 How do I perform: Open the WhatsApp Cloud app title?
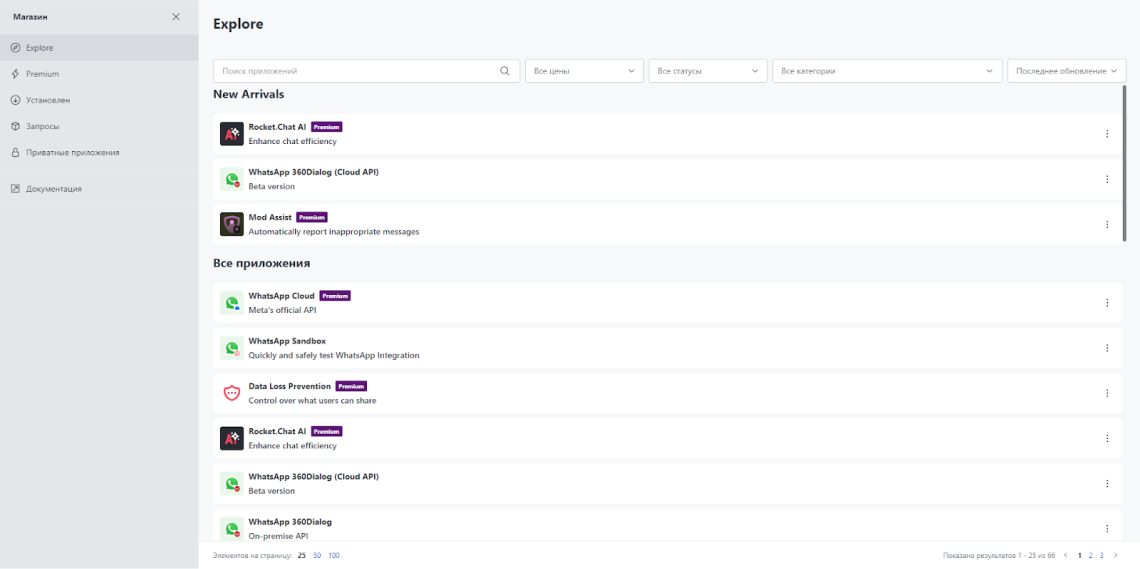(x=281, y=296)
